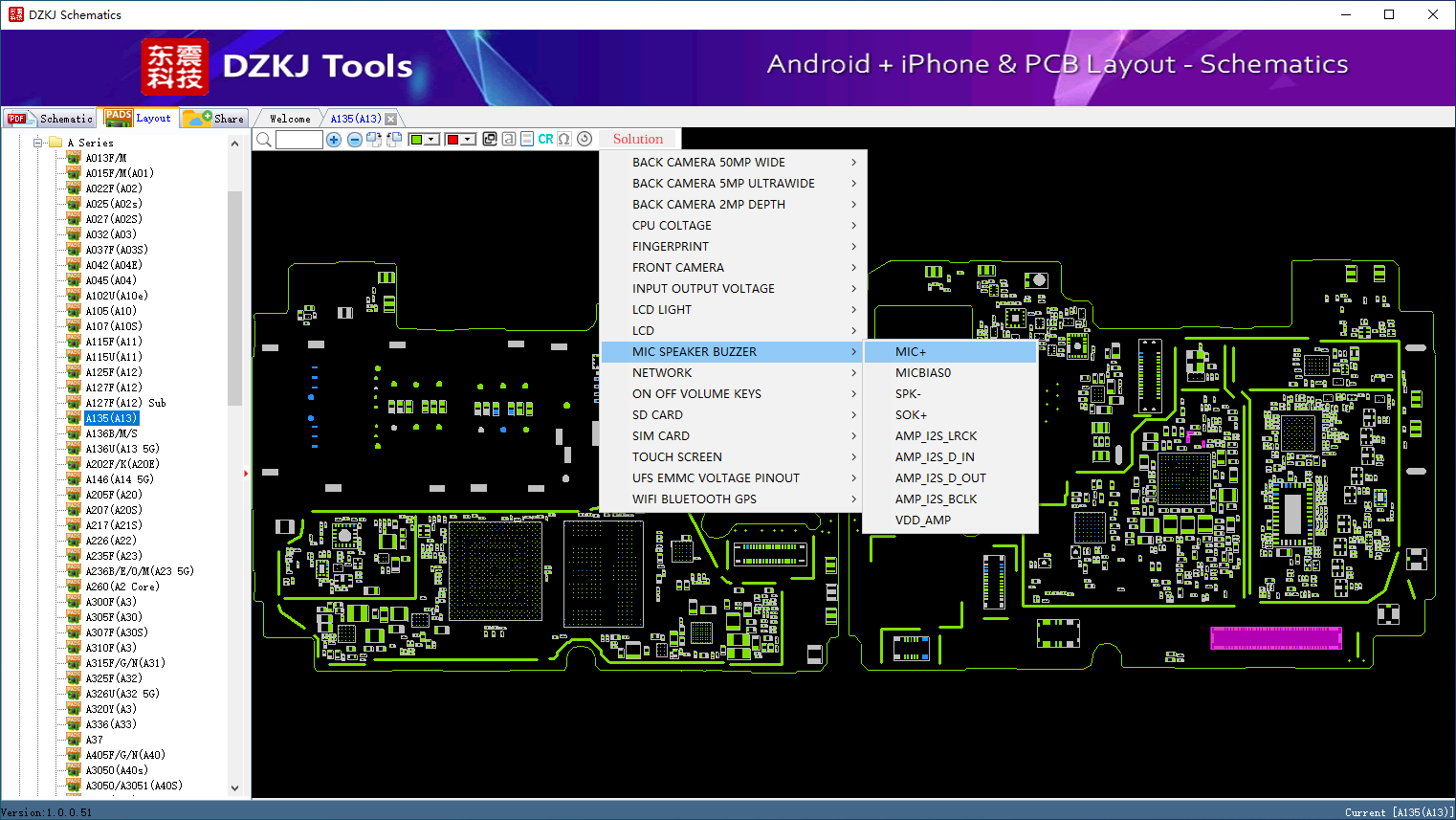Click the PADS icon beside A310F(A3)
This screenshot has height=820, width=1456.
(74, 648)
